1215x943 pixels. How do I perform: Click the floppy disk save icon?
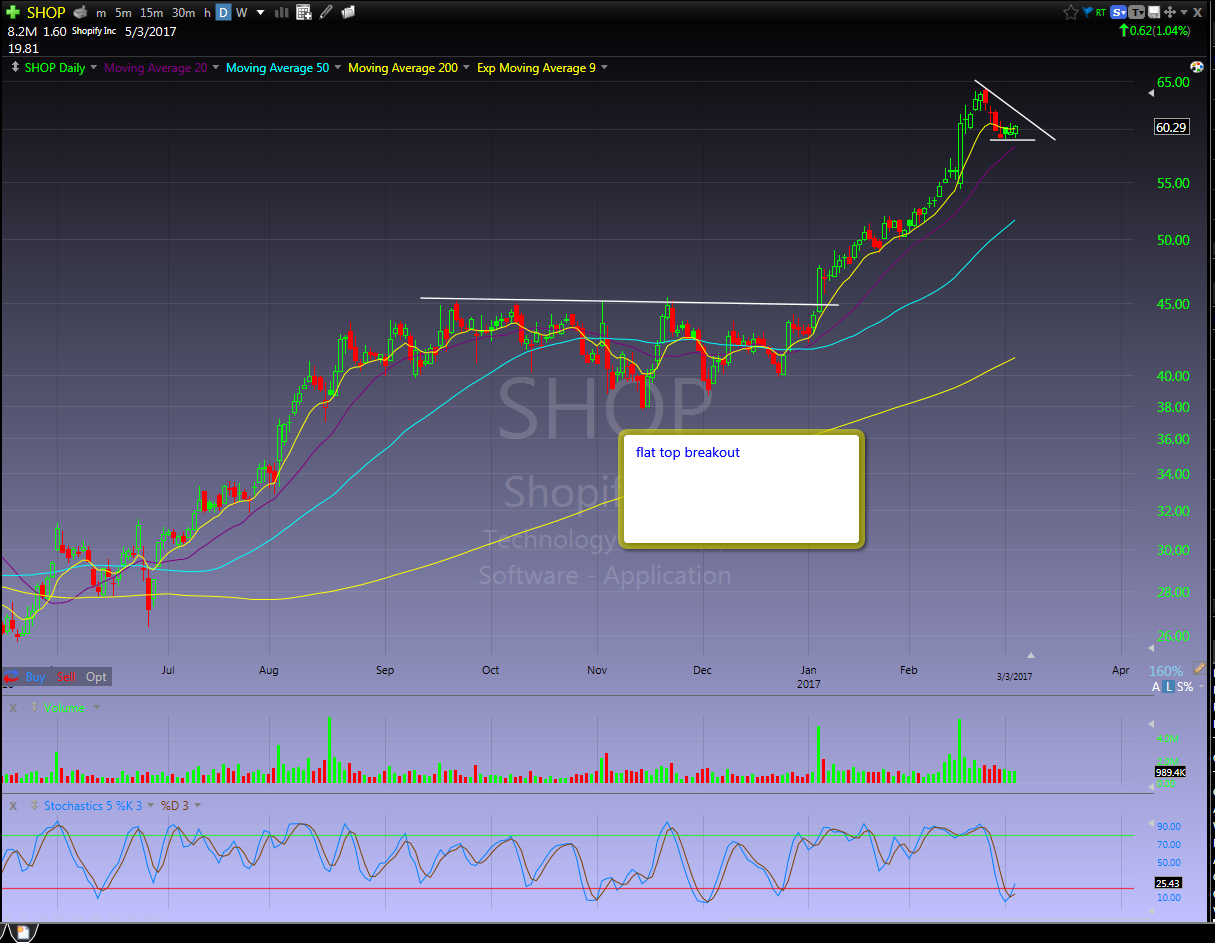coord(1154,12)
